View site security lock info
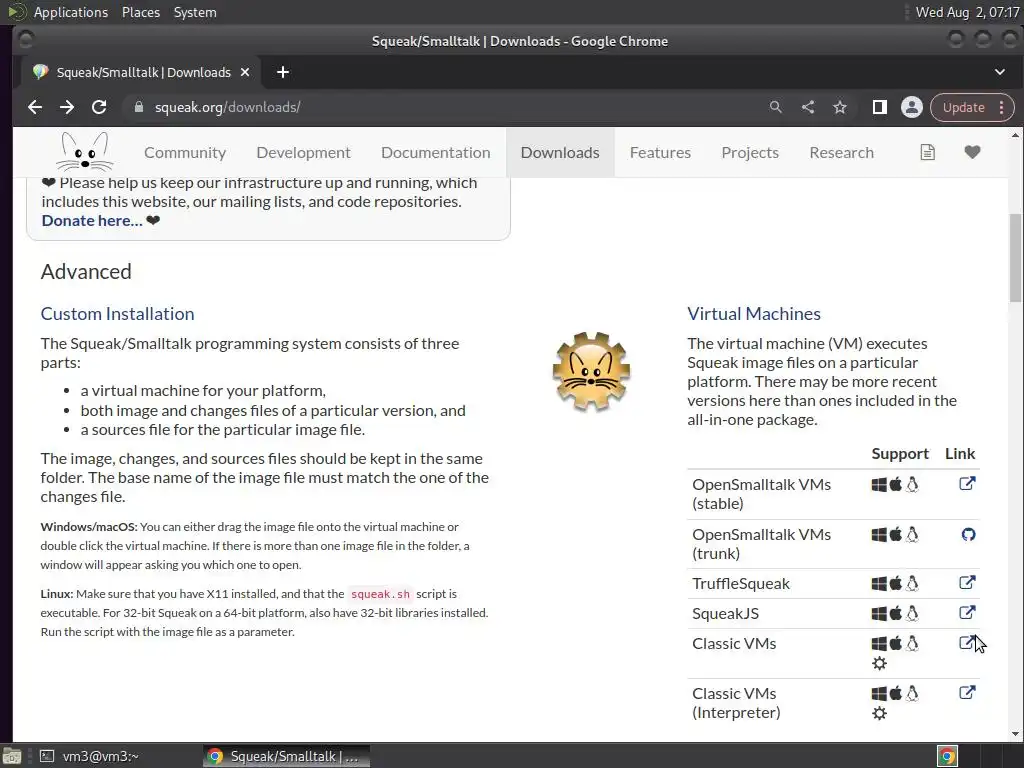This screenshot has height=768, width=1024. pos(138,107)
